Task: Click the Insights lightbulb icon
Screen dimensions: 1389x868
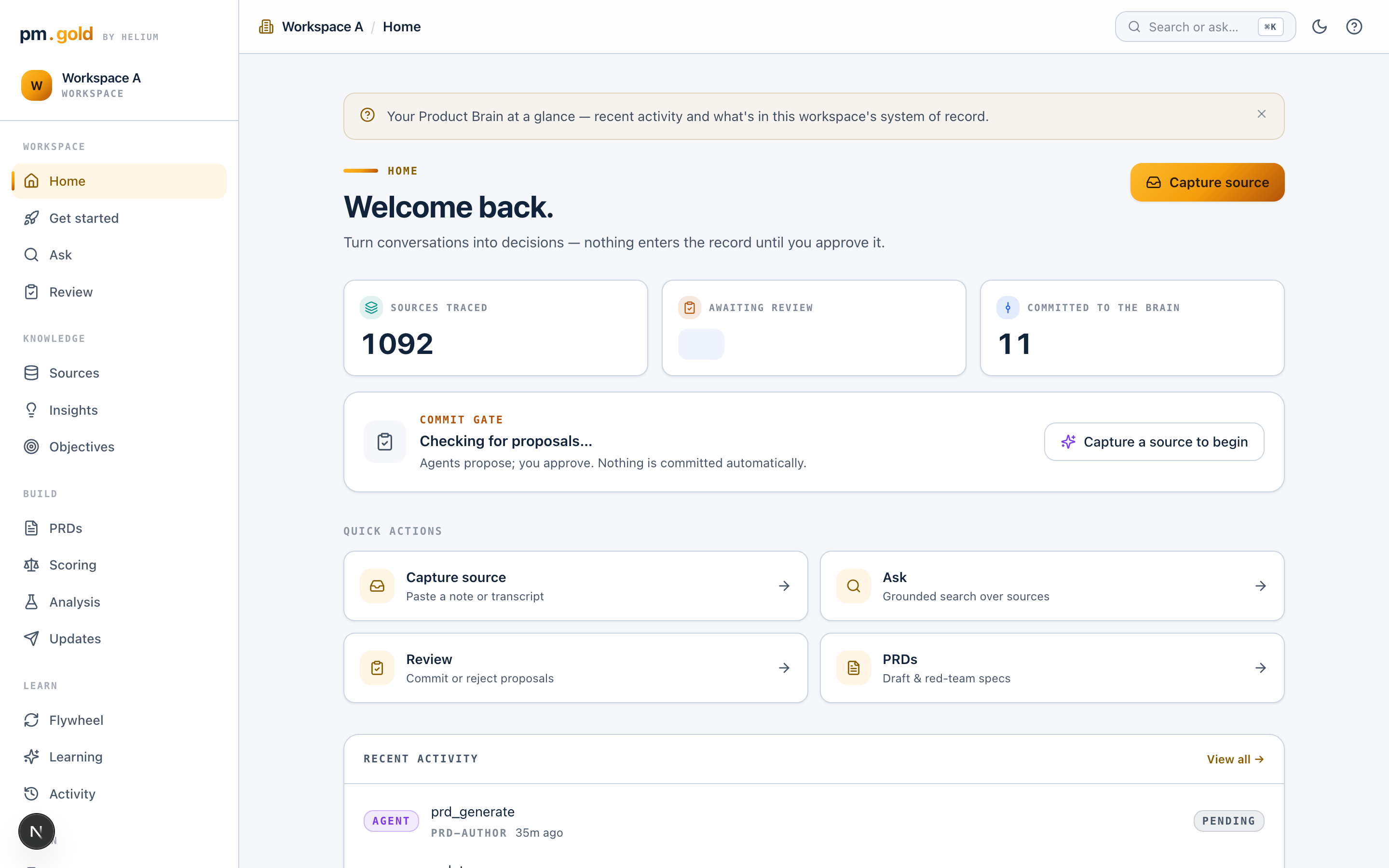Action: [x=31, y=410]
